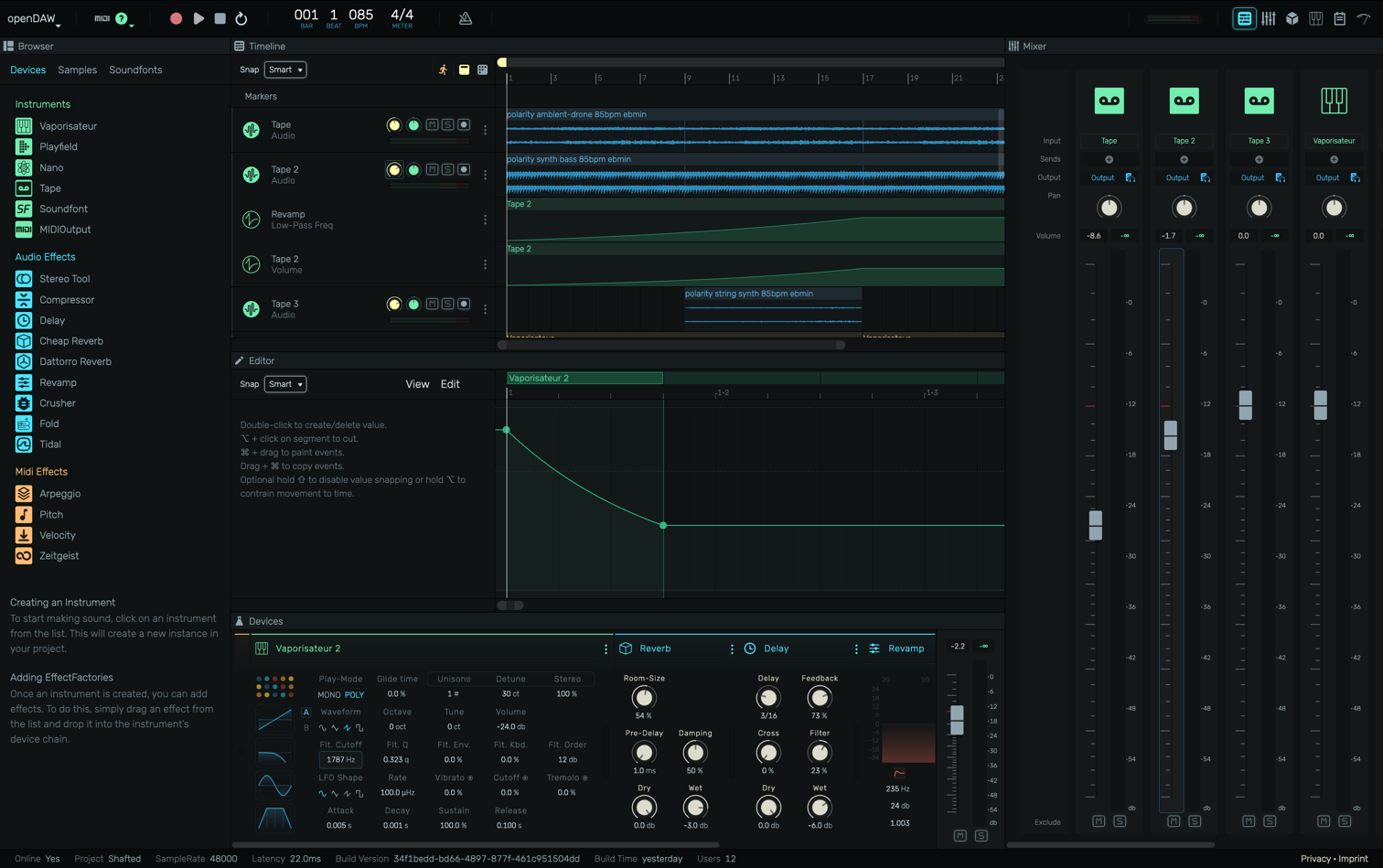Select the Dattorro Reverb effect icon

pyautogui.click(x=24, y=361)
